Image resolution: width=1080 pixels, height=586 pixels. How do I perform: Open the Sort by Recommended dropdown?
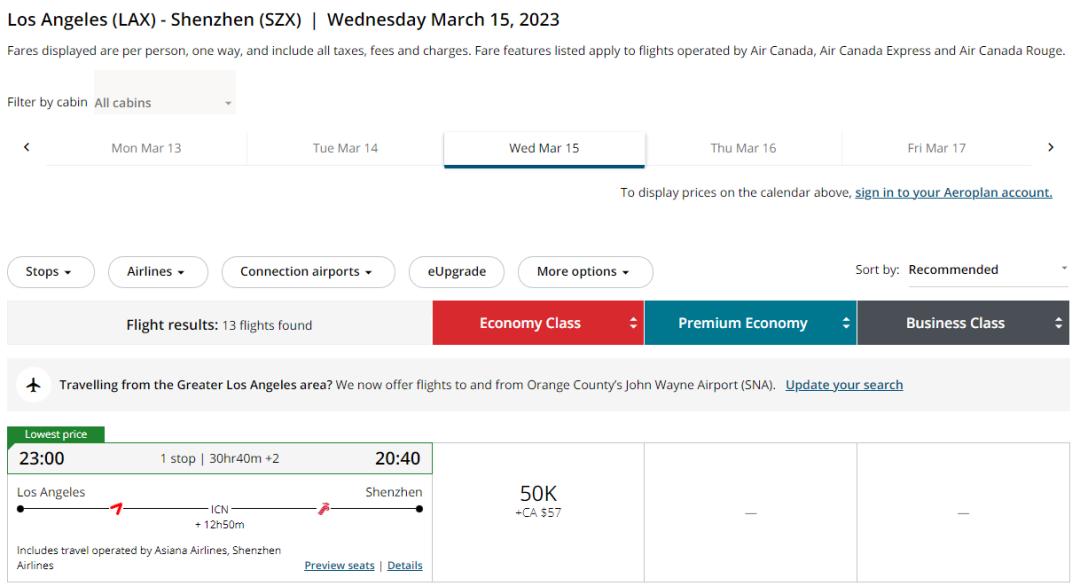point(987,270)
